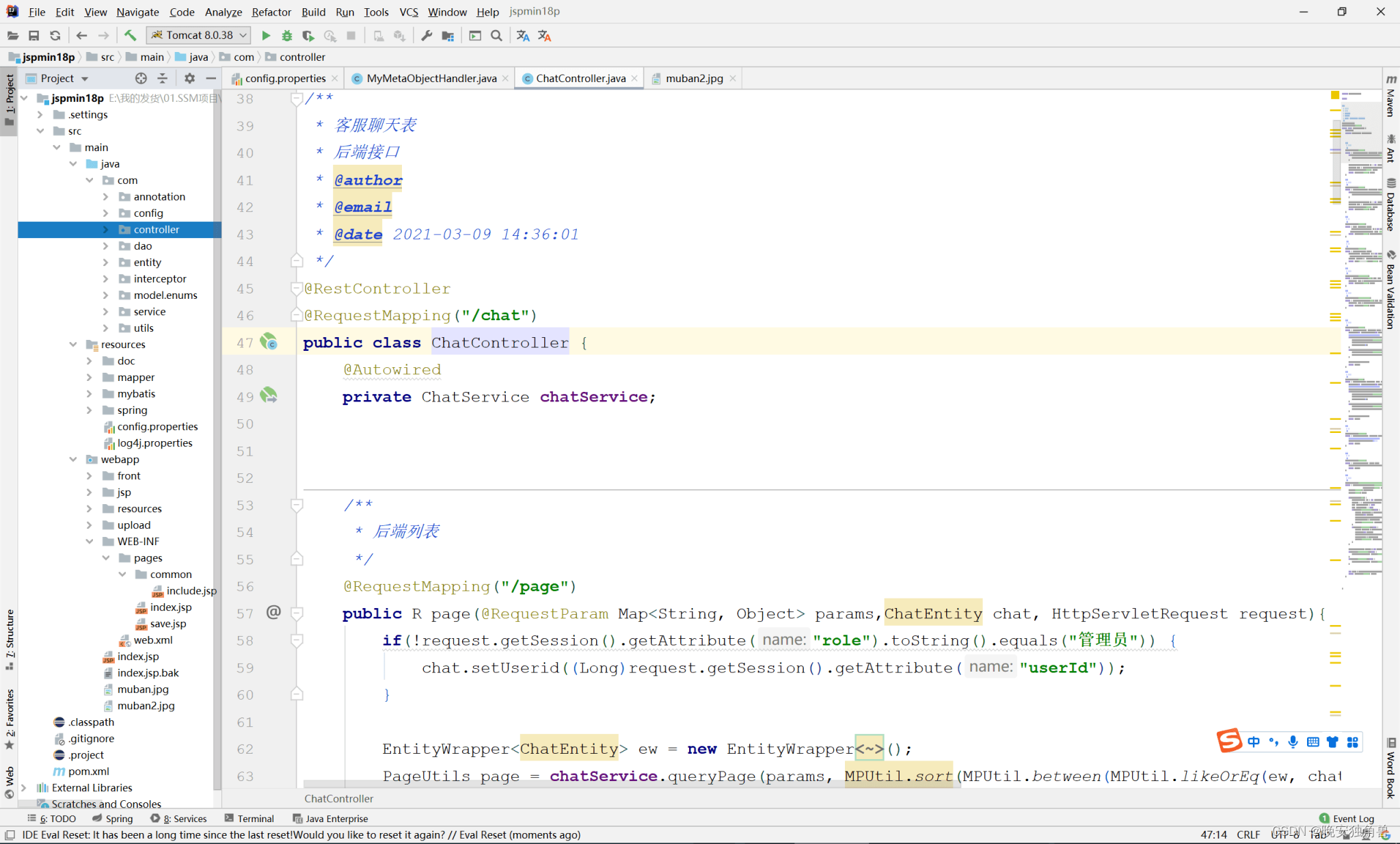Run the Tomcat 8.0.38 configuration
Image resolution: width=1400 pixels, height=844 pixels.
pyautogui.click(x=266, y=35)
